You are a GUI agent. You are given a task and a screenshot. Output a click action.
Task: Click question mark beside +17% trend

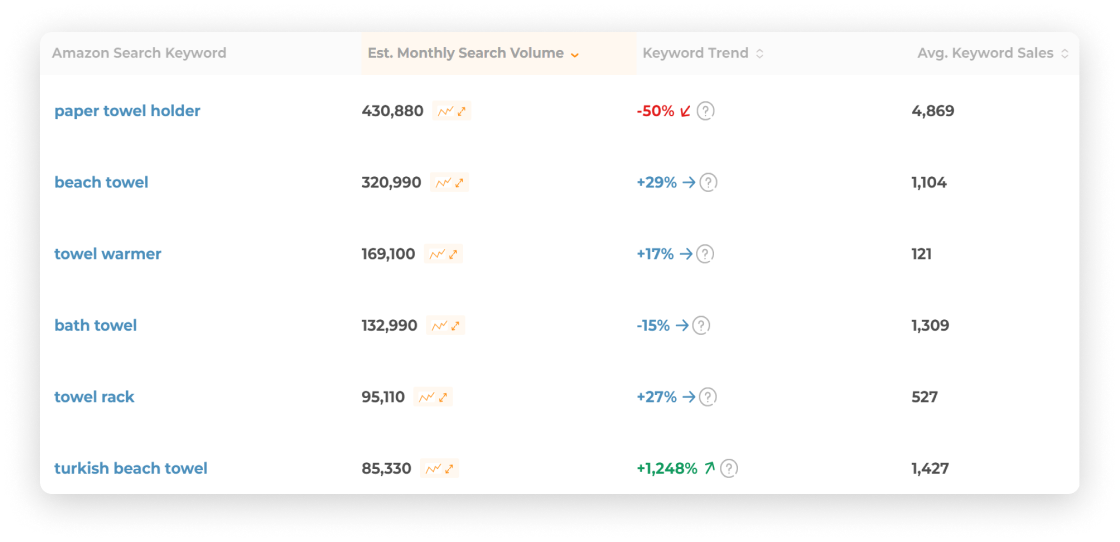coord(705,254)
